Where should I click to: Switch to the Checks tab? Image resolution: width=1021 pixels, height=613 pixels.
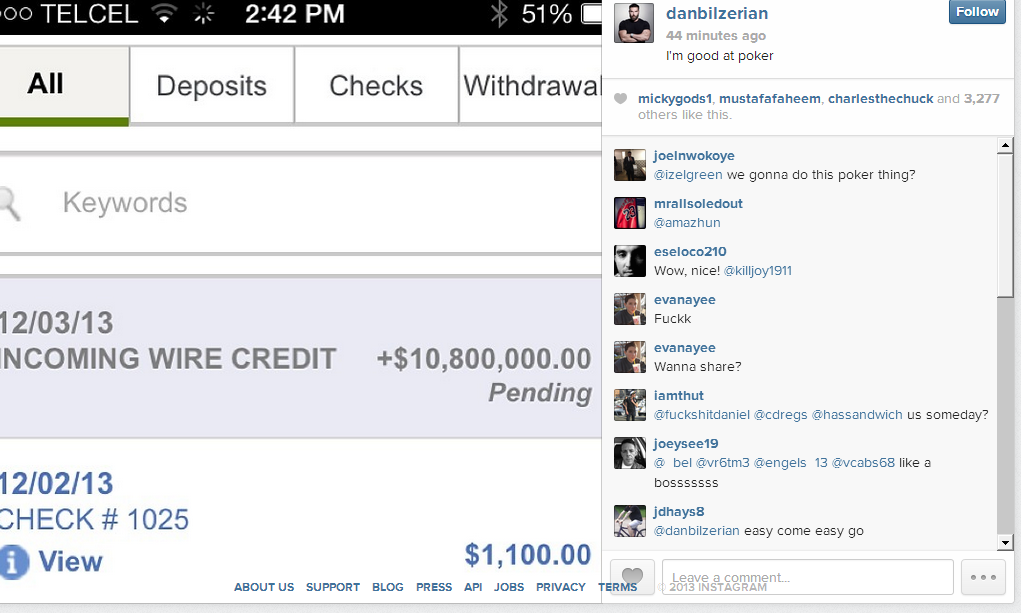click(x=376, y=85)
